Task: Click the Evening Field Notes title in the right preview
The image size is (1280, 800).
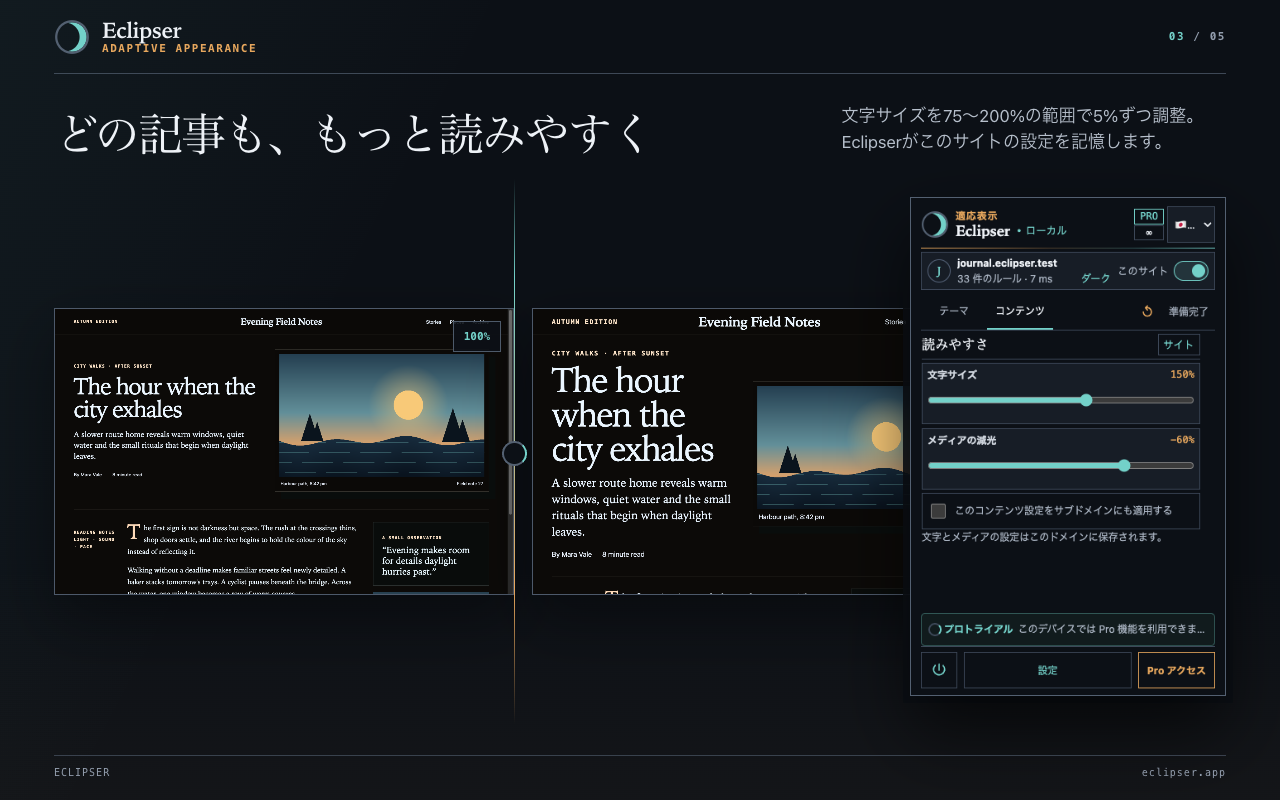Action: [x=759, y=322]
